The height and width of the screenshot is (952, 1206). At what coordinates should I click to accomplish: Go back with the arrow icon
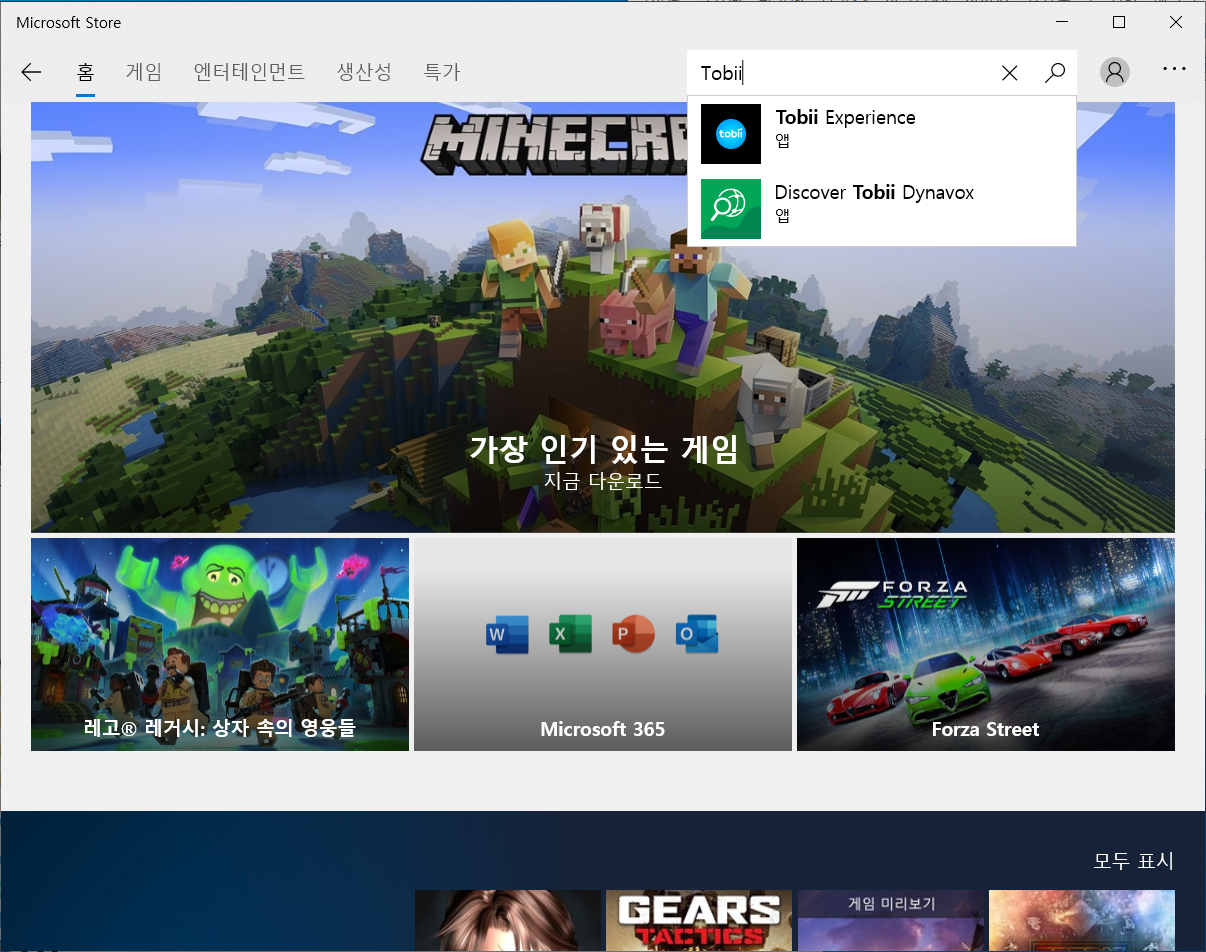[x=31, y=72]
